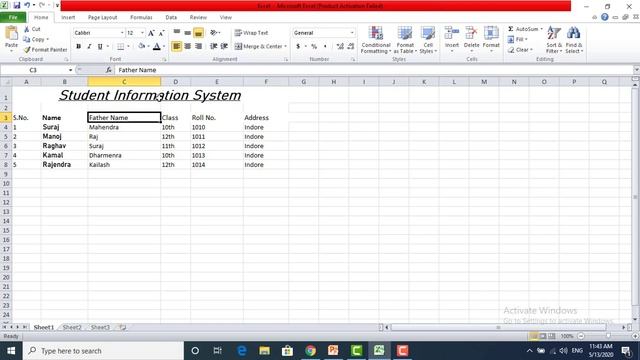Click the formula bar showing Father Name

pos(373,70)
